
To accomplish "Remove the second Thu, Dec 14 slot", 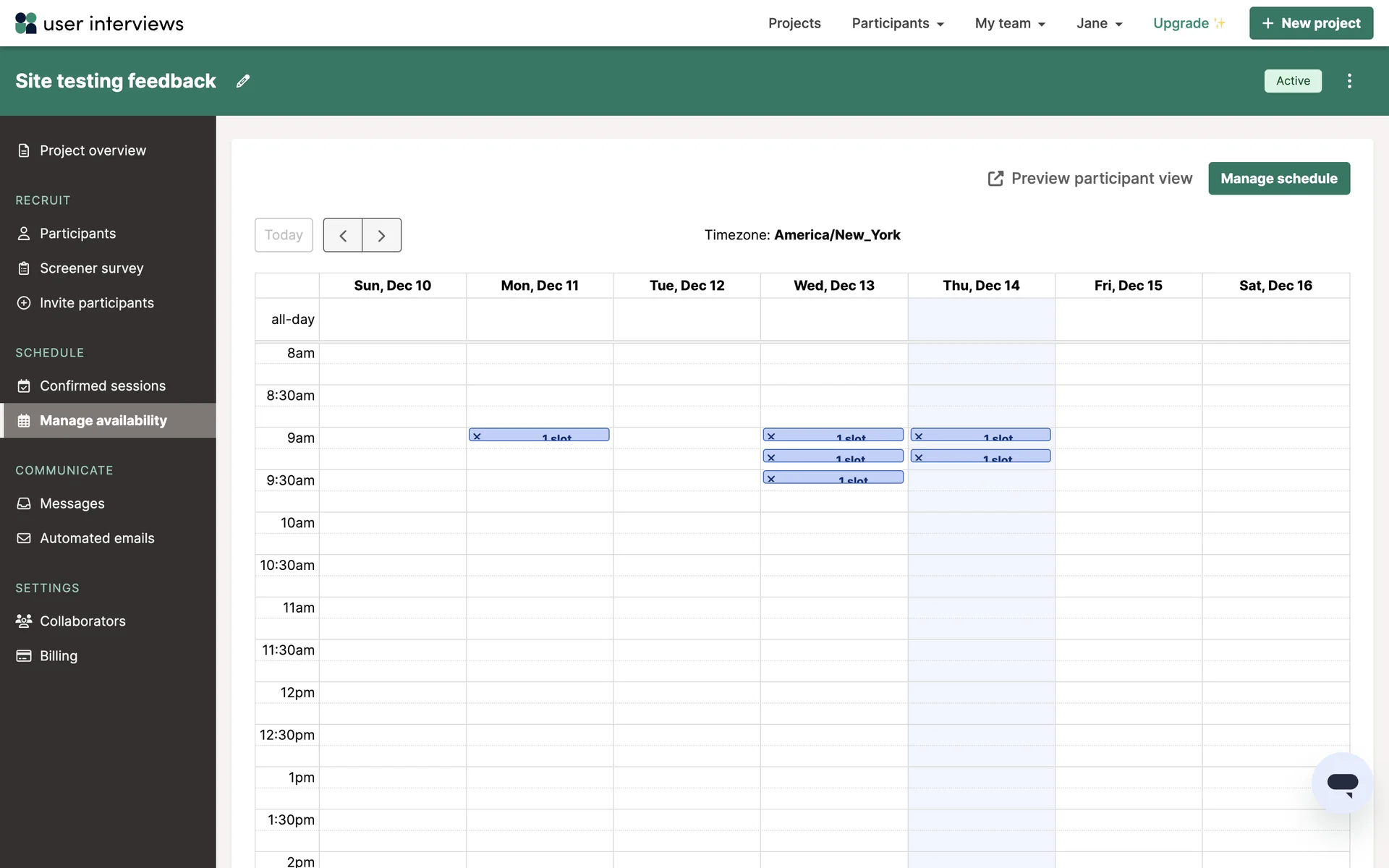I will pyautogui.click(x=919, y=457).
